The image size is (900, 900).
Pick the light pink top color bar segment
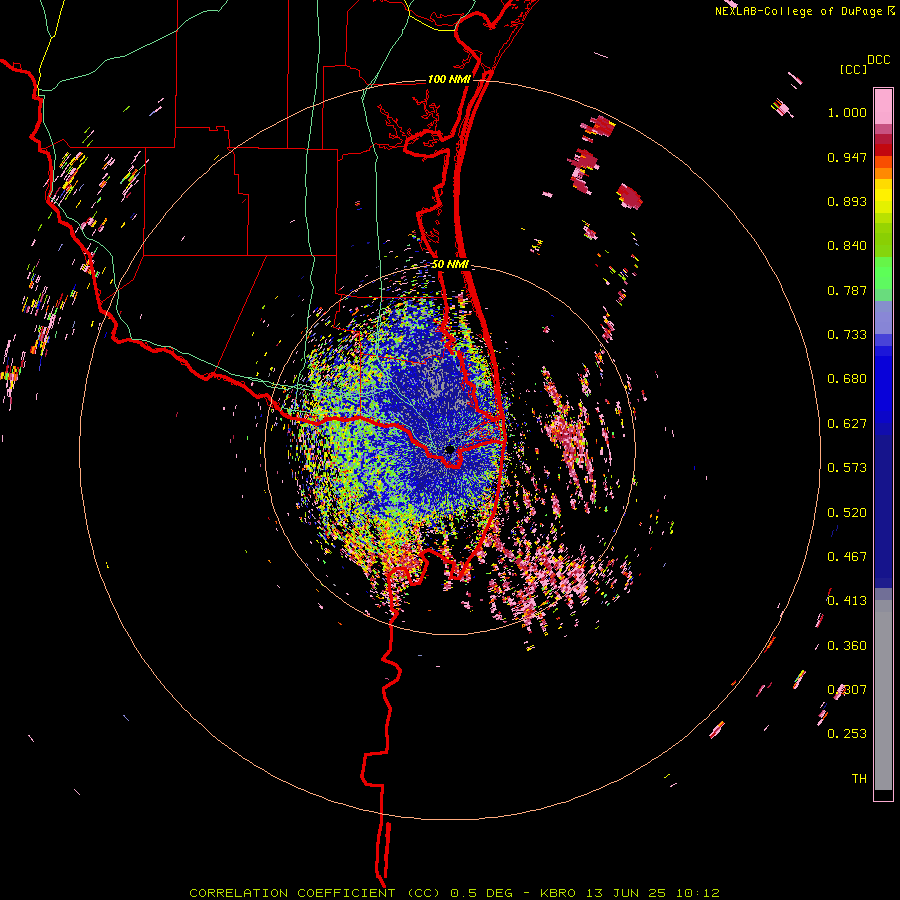coord(883,107)
